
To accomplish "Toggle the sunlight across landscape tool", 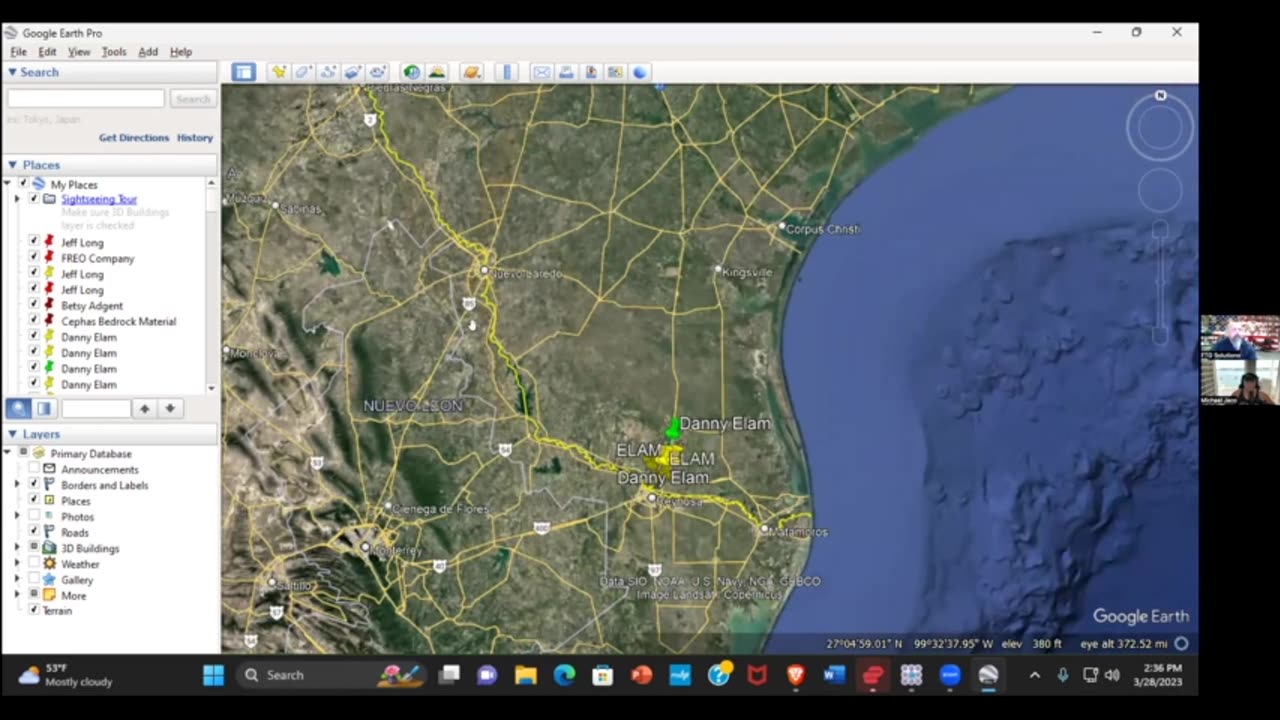I will point(437,72).
